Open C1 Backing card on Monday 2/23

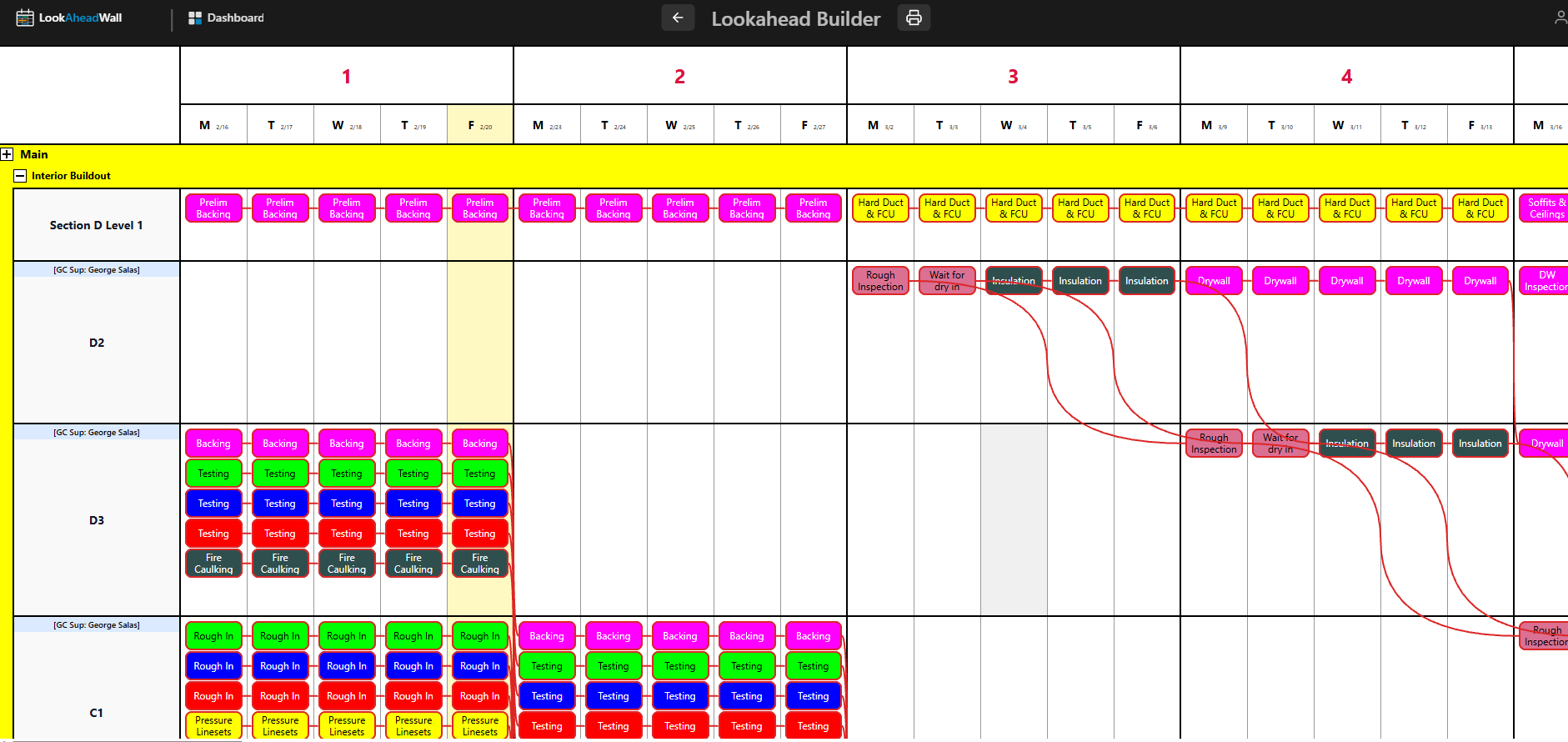click(547, 636)
